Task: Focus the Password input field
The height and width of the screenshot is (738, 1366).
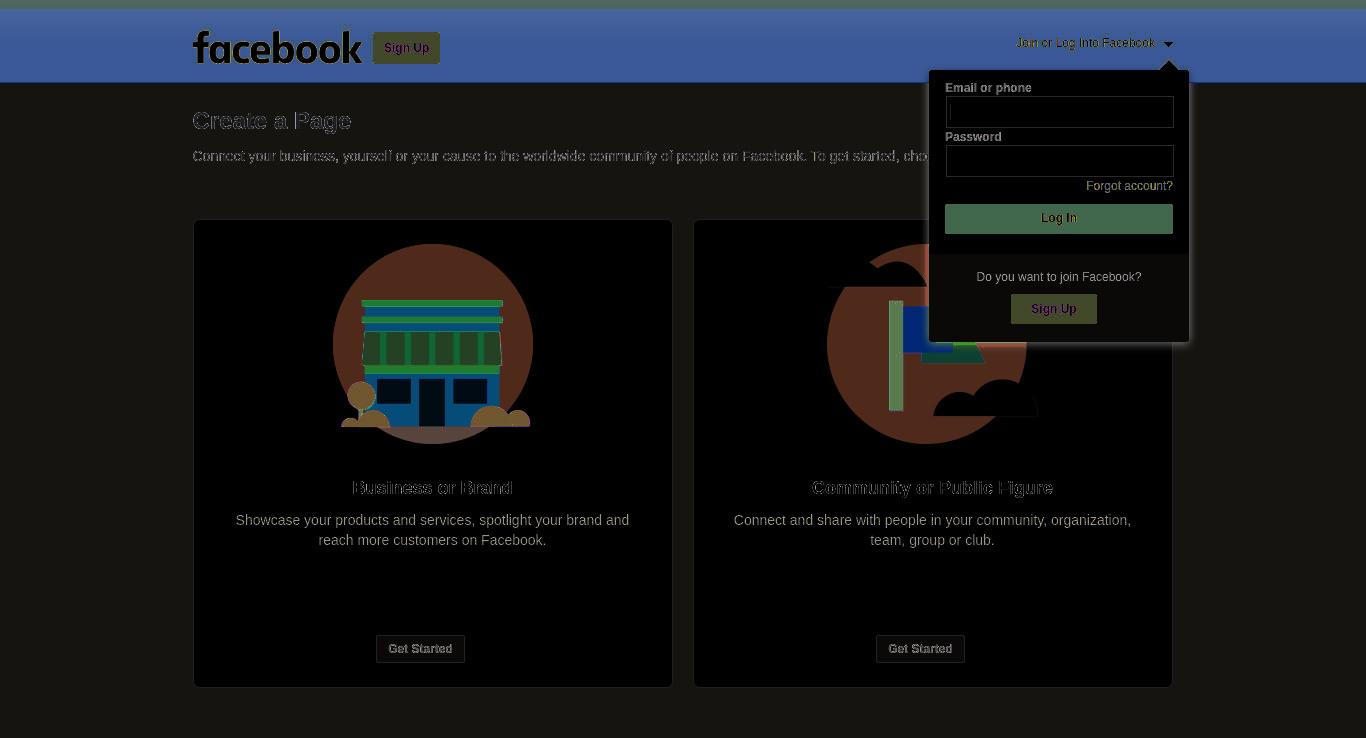Action: (1059, 161)
